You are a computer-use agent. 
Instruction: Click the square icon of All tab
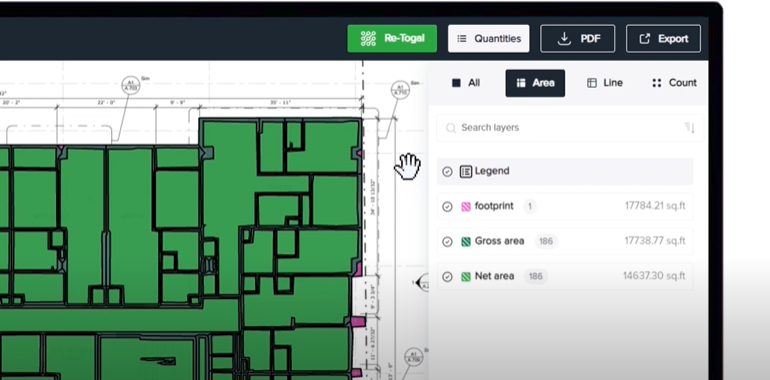click(x=456, y=83)
